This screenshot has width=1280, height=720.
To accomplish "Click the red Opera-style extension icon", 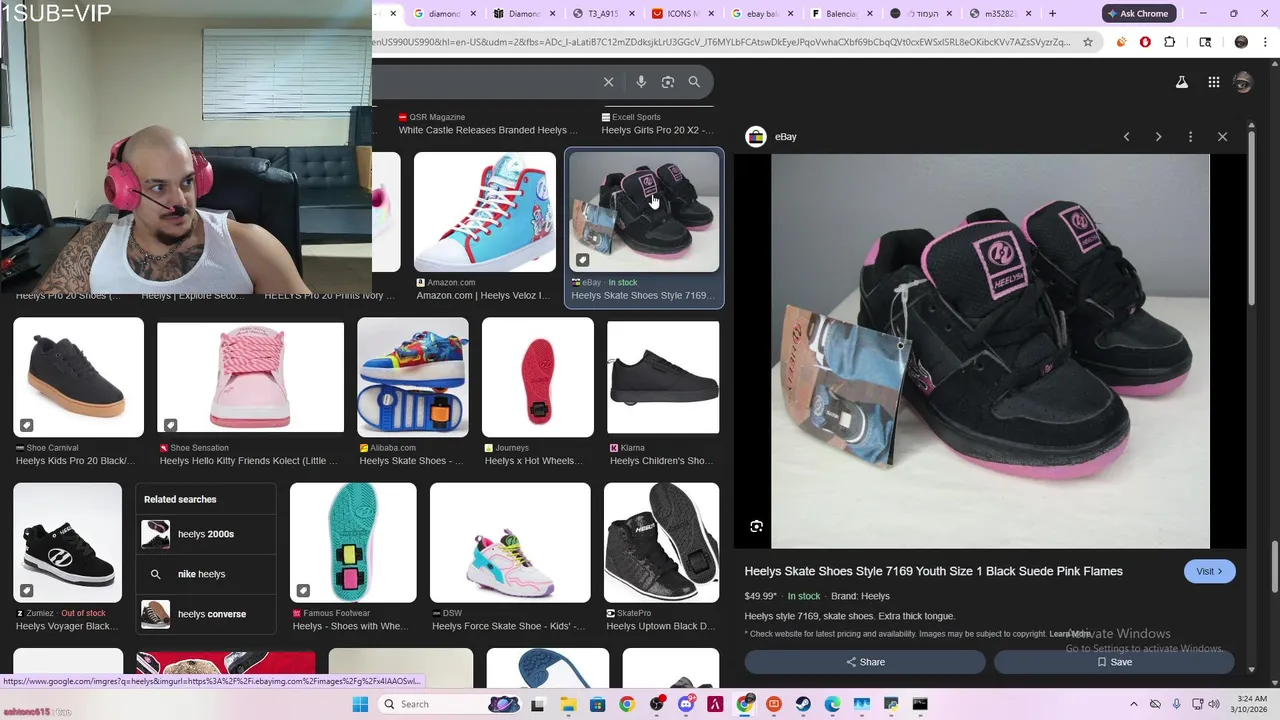I will [1145, 42].
